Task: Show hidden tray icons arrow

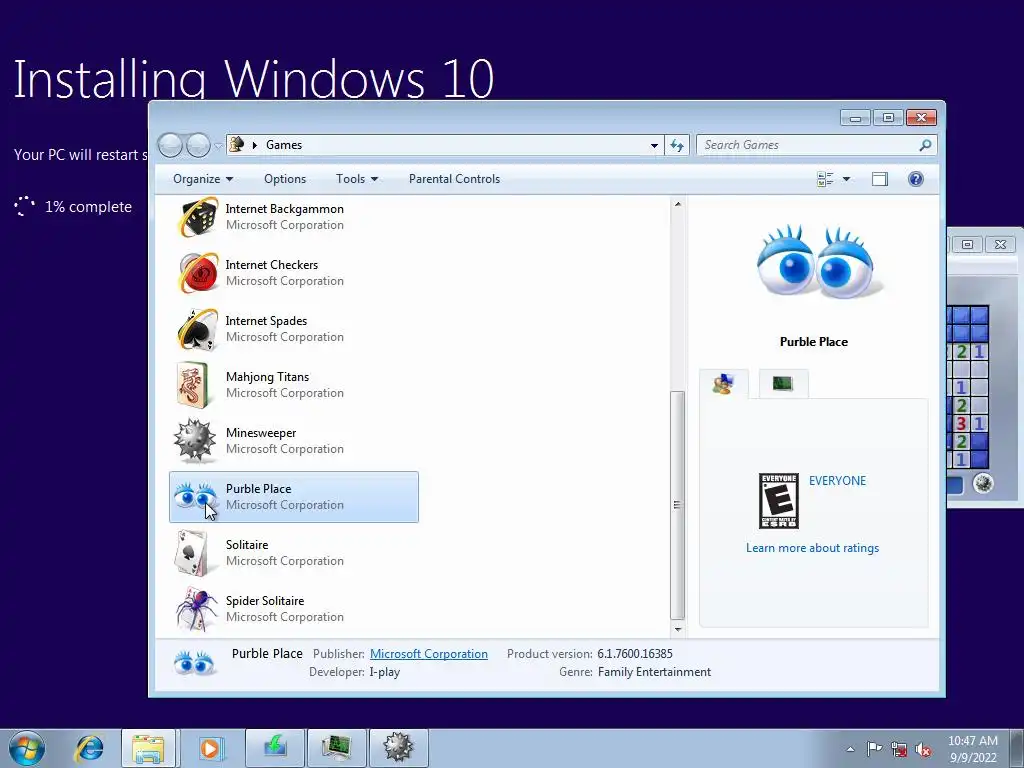Action: pos(850,749)
